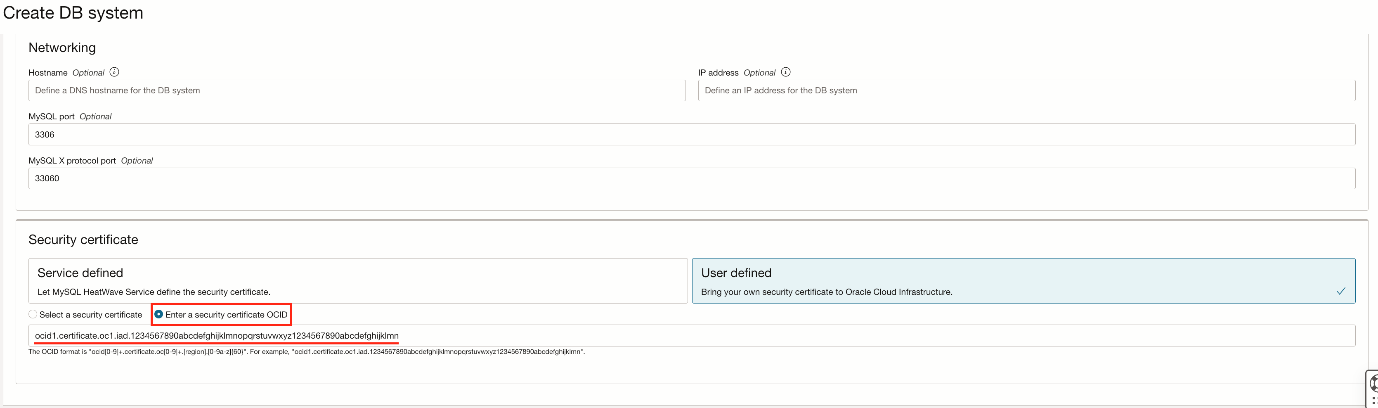The height and width of the screenshot is (408, 1378).
Task: Click the IP address info icon
Action: click(x=786, y=72)
